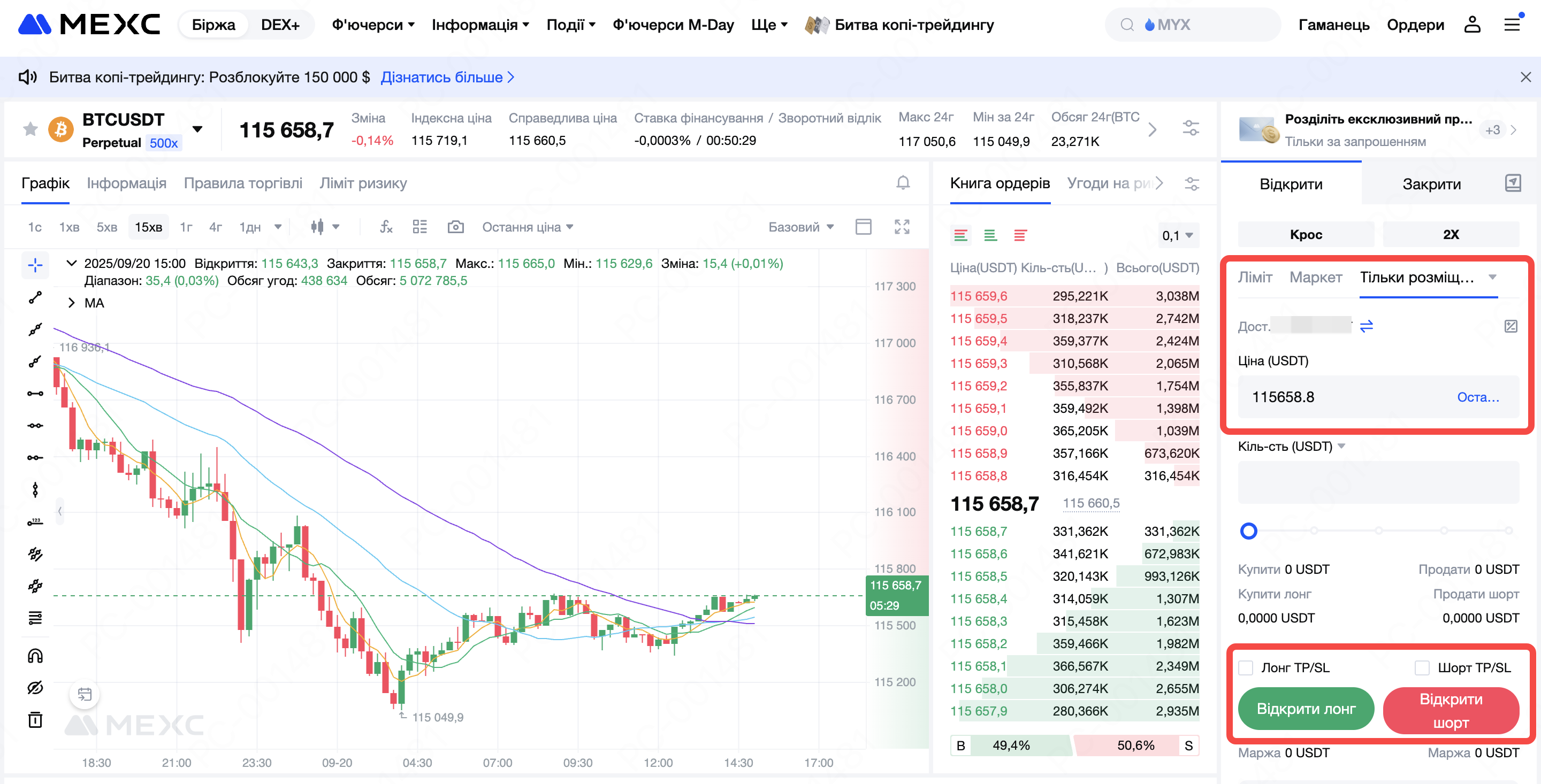
Task: Enable the Лонг TP/SL checkbox
Action: click(1246, 667)
